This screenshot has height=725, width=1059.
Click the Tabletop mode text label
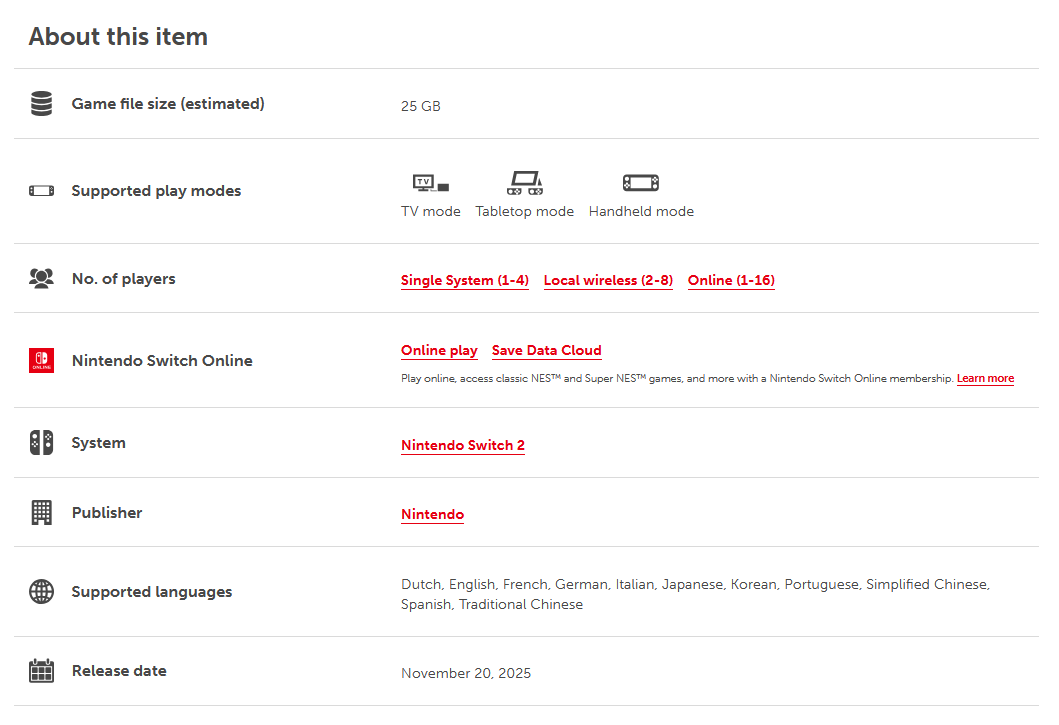click(x=525, y=211)
